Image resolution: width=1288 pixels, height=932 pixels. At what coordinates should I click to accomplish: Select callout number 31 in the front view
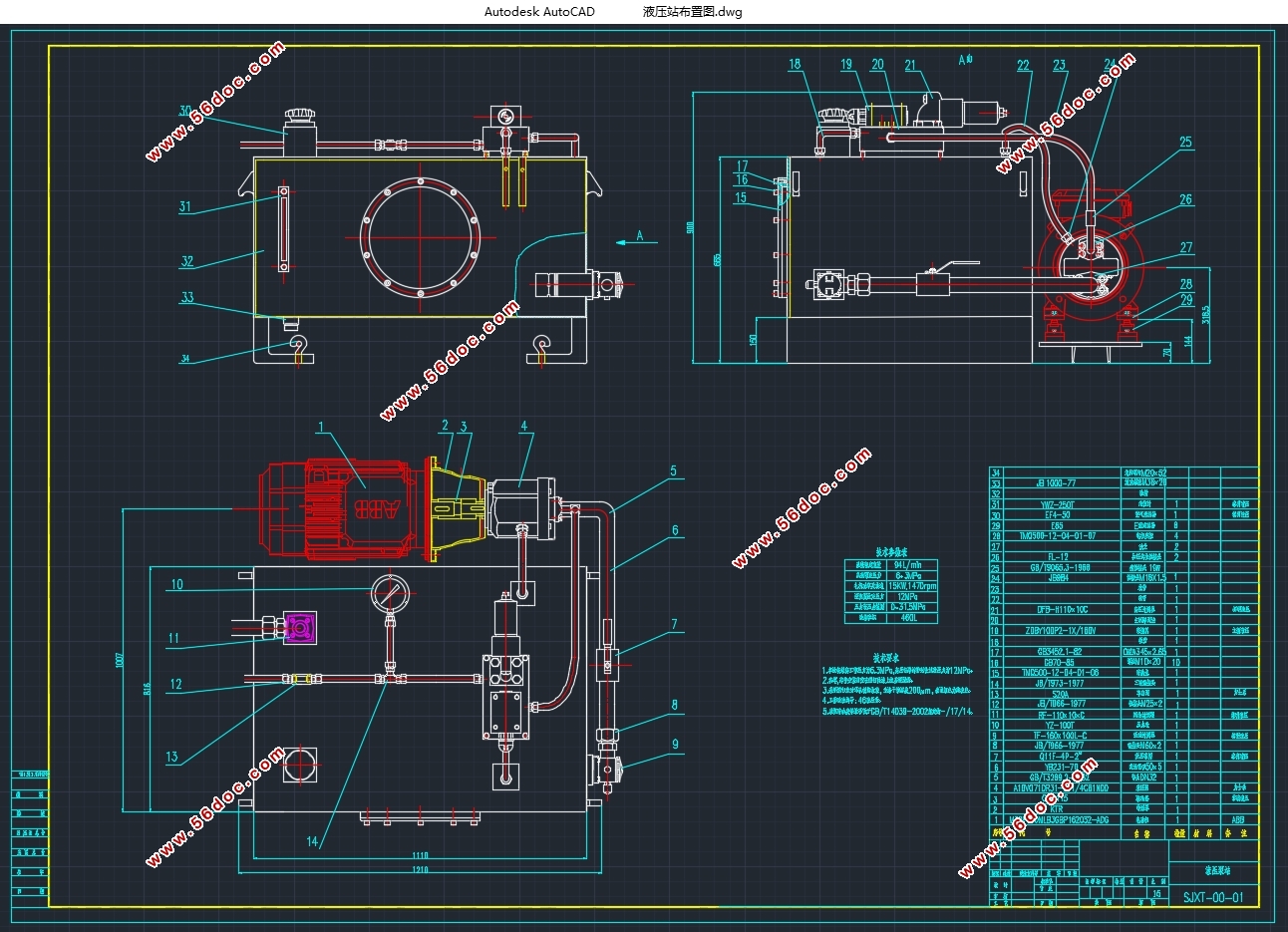[x=185, y=207]
